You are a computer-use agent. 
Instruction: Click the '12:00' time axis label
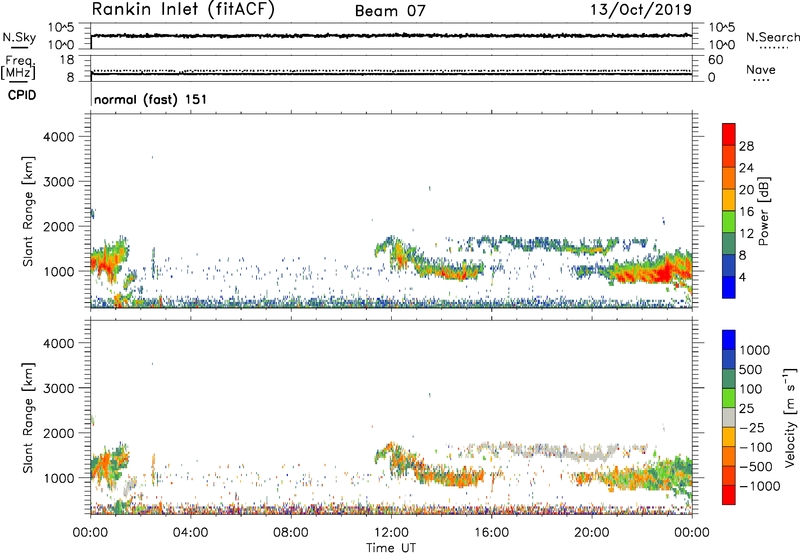tap(391, 533)
